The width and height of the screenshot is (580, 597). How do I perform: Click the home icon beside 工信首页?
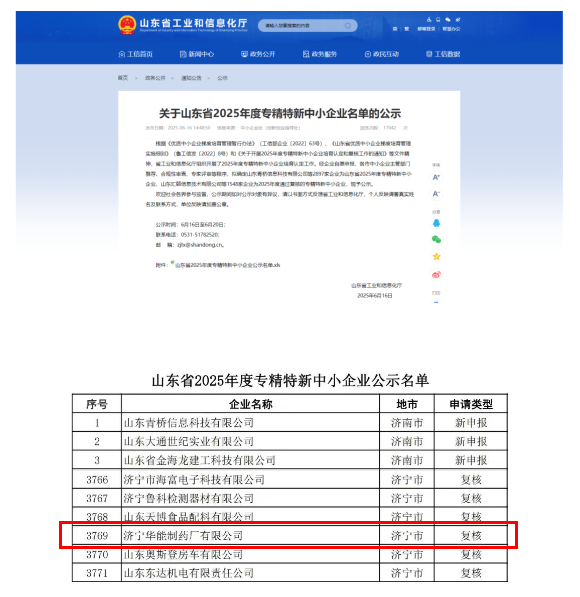(122, 54)
